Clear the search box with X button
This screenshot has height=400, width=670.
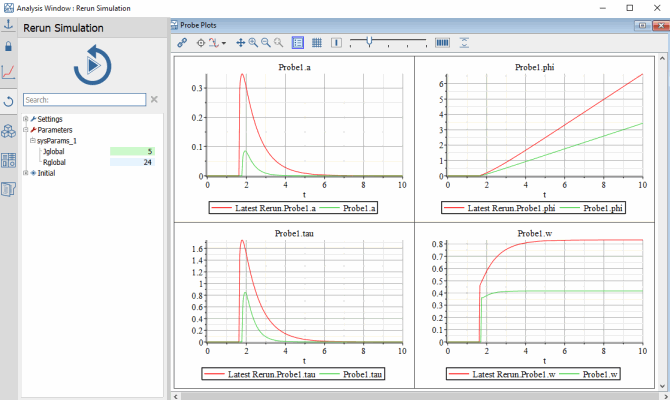pos(154,99)
